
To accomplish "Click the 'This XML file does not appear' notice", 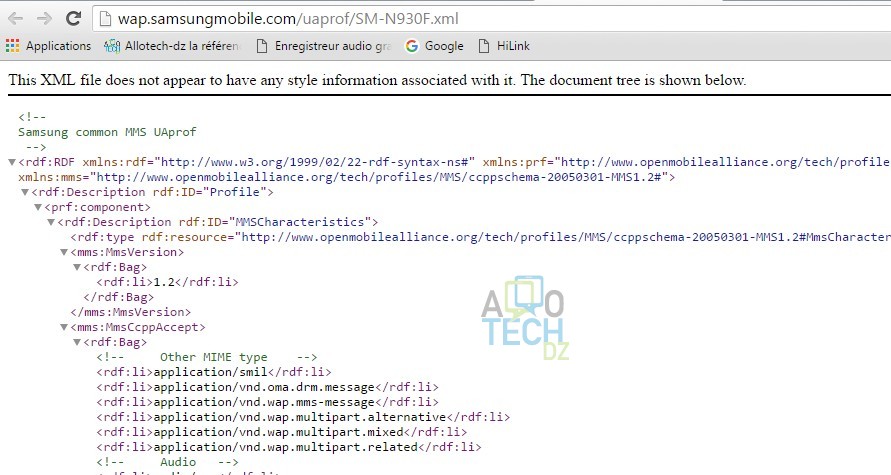I will (x=377, y=80).
